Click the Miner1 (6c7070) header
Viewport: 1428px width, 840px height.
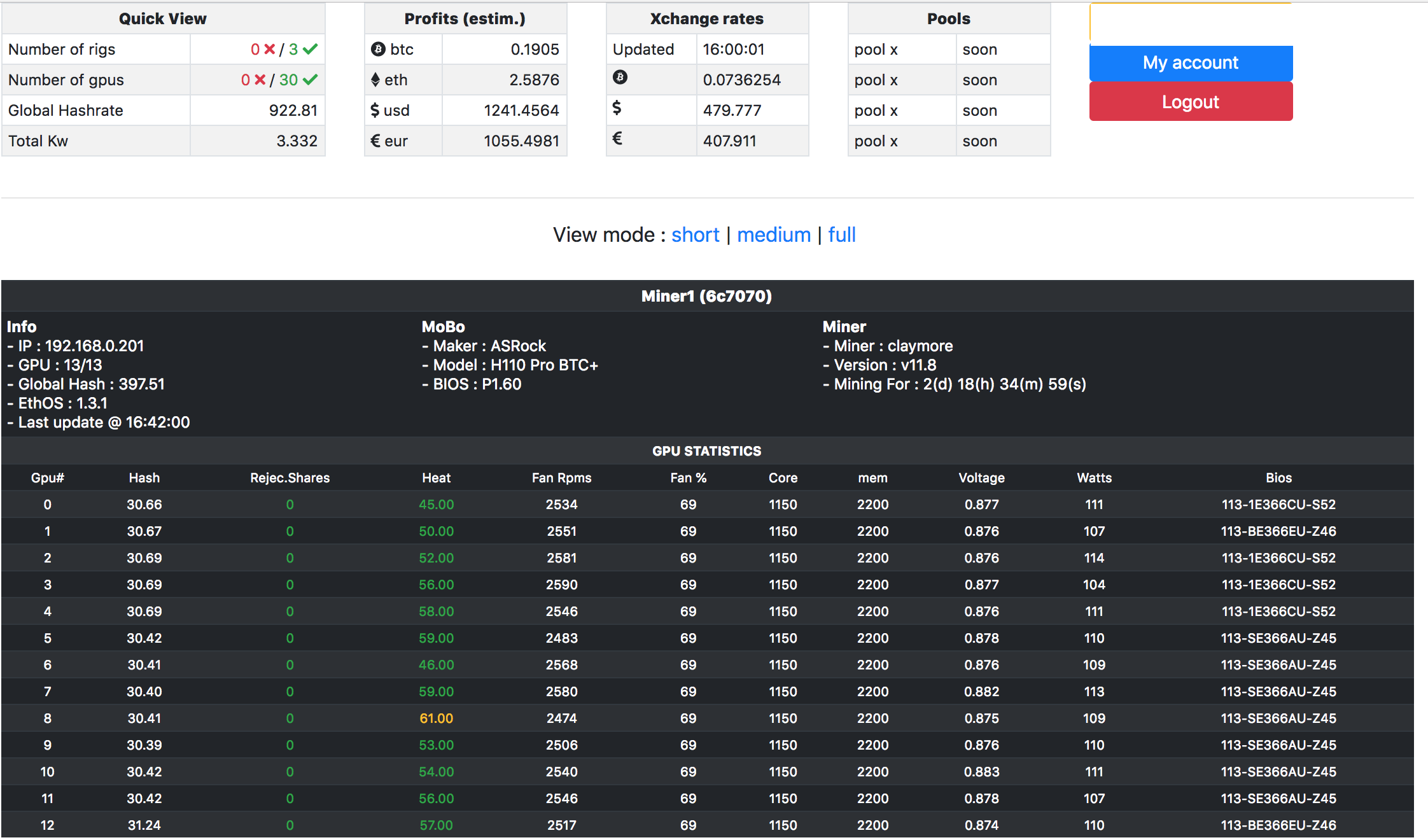(706, 296)
